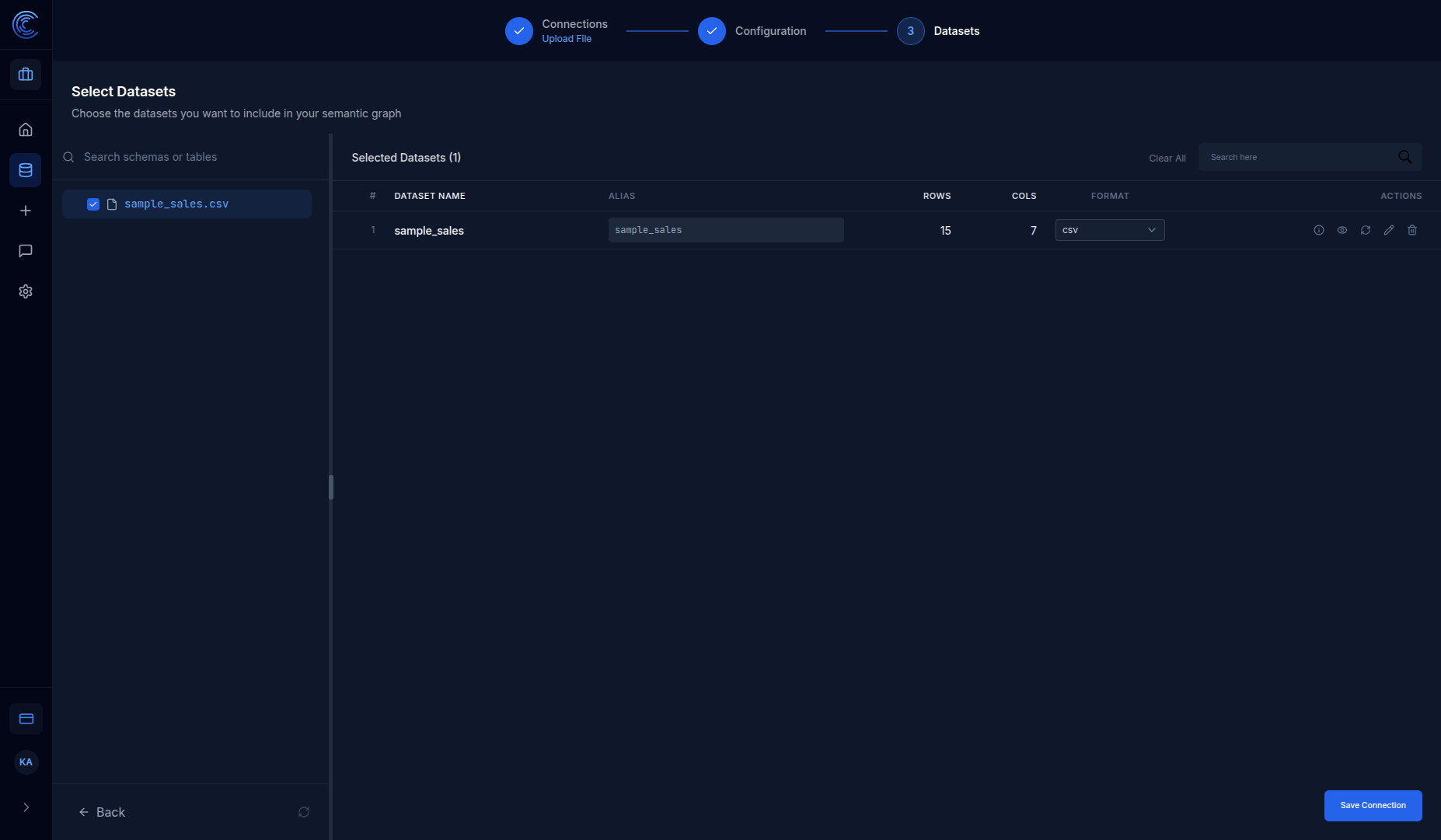1441x840 pixels.
Task: Click the plus icon in sidebar
Action: pyautogui.click(x=26, y=211)
